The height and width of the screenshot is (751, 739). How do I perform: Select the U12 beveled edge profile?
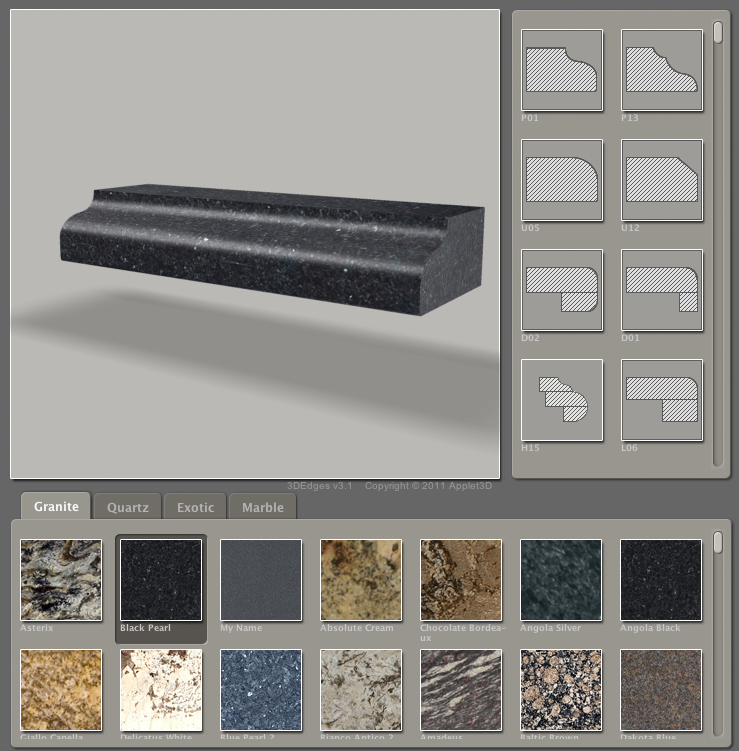[x=662, y=180]
